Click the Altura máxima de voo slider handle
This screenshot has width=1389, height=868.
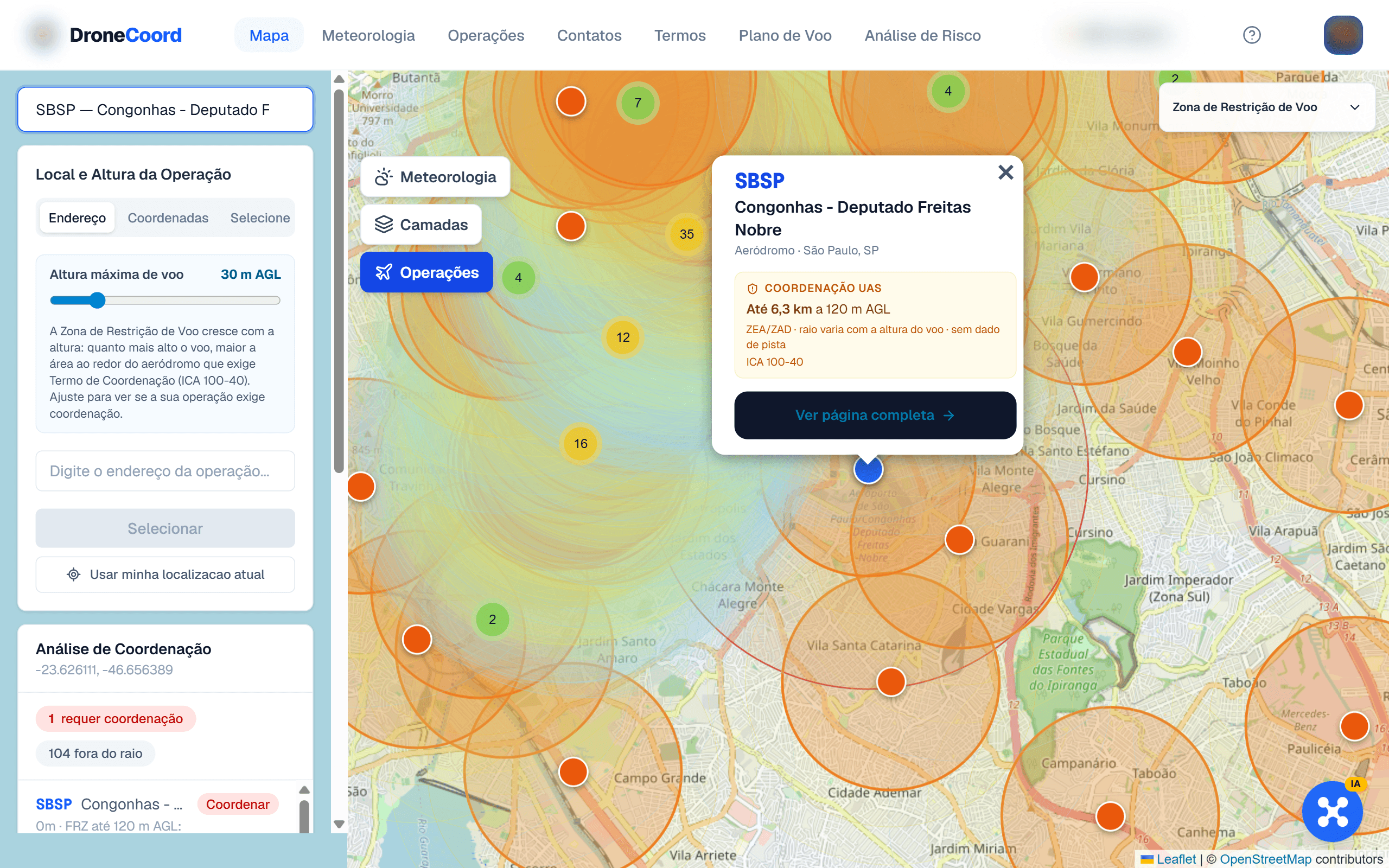(x=98, y=300)
